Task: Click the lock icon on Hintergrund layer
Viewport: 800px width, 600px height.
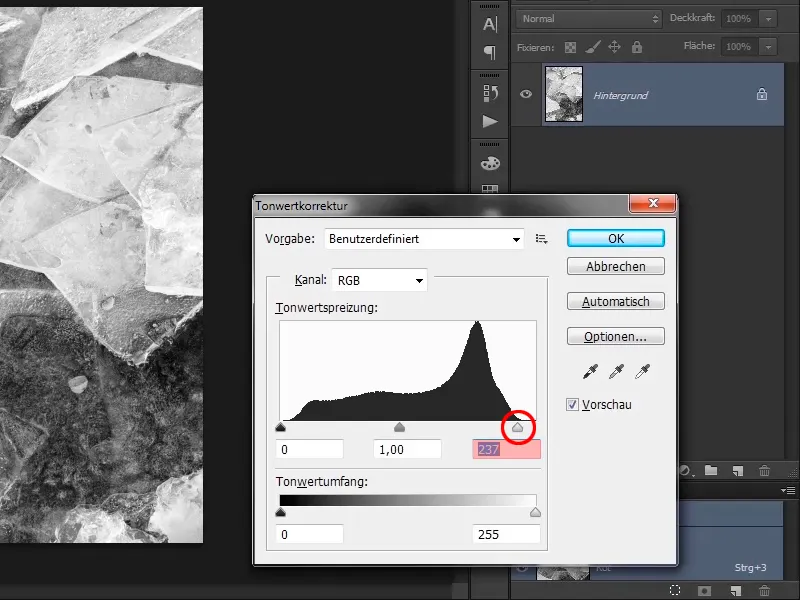Action: [x=762, y=94]
